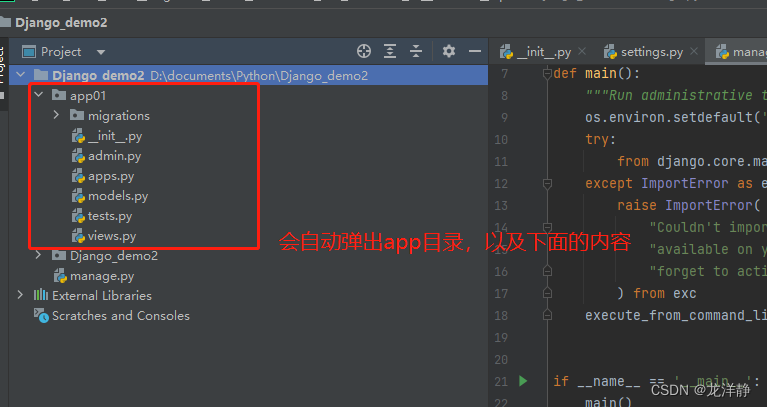Click the Django_demo2 breadcrumb in navigation bar
The width and height of the screenshot is (767, 407).
tap(61, 23)
